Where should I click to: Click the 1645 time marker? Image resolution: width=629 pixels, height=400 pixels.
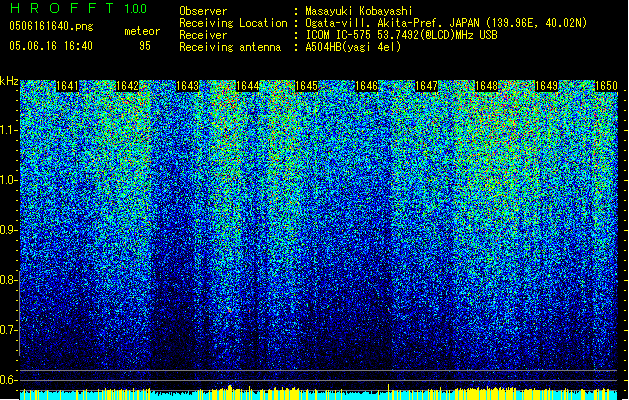coord(306,86)
